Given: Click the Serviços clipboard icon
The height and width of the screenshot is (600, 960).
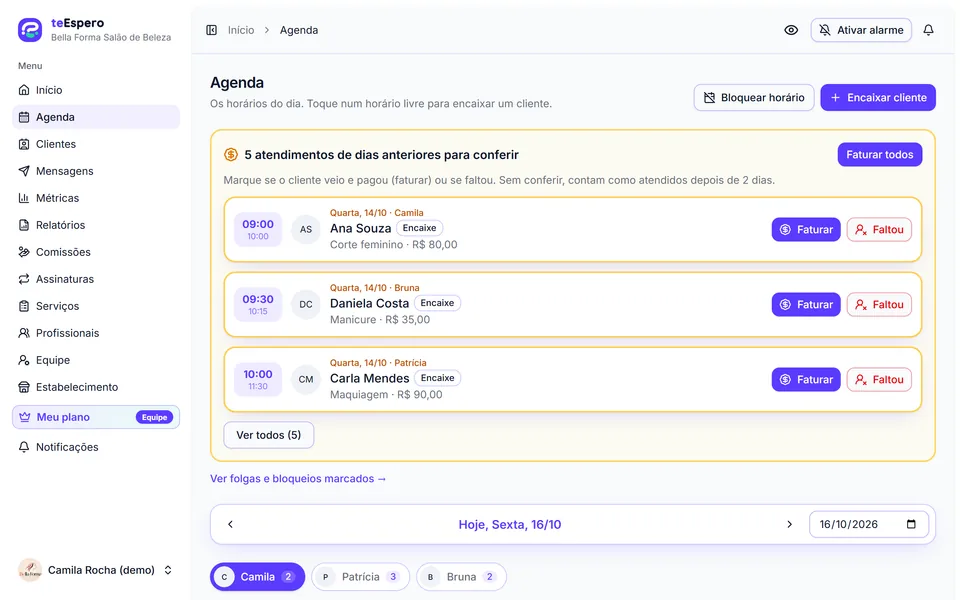Looking at the screenshot, I should coord(24,306).
